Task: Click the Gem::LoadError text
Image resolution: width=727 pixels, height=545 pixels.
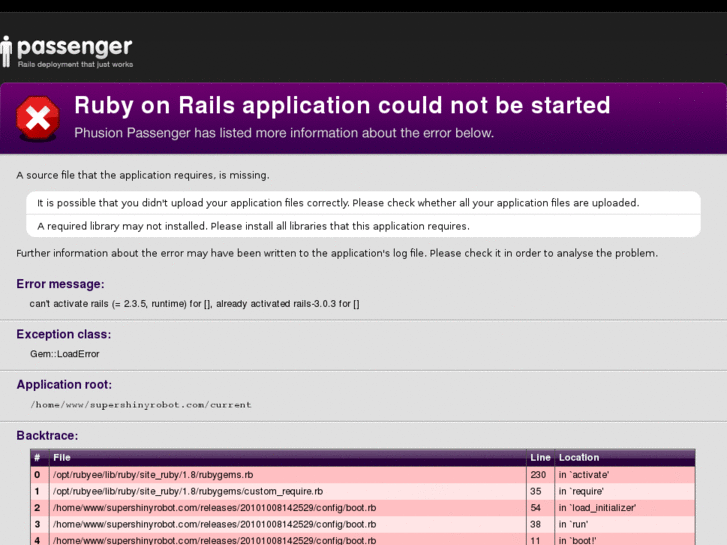Action: pyautogui.click(x=65, y=354)
